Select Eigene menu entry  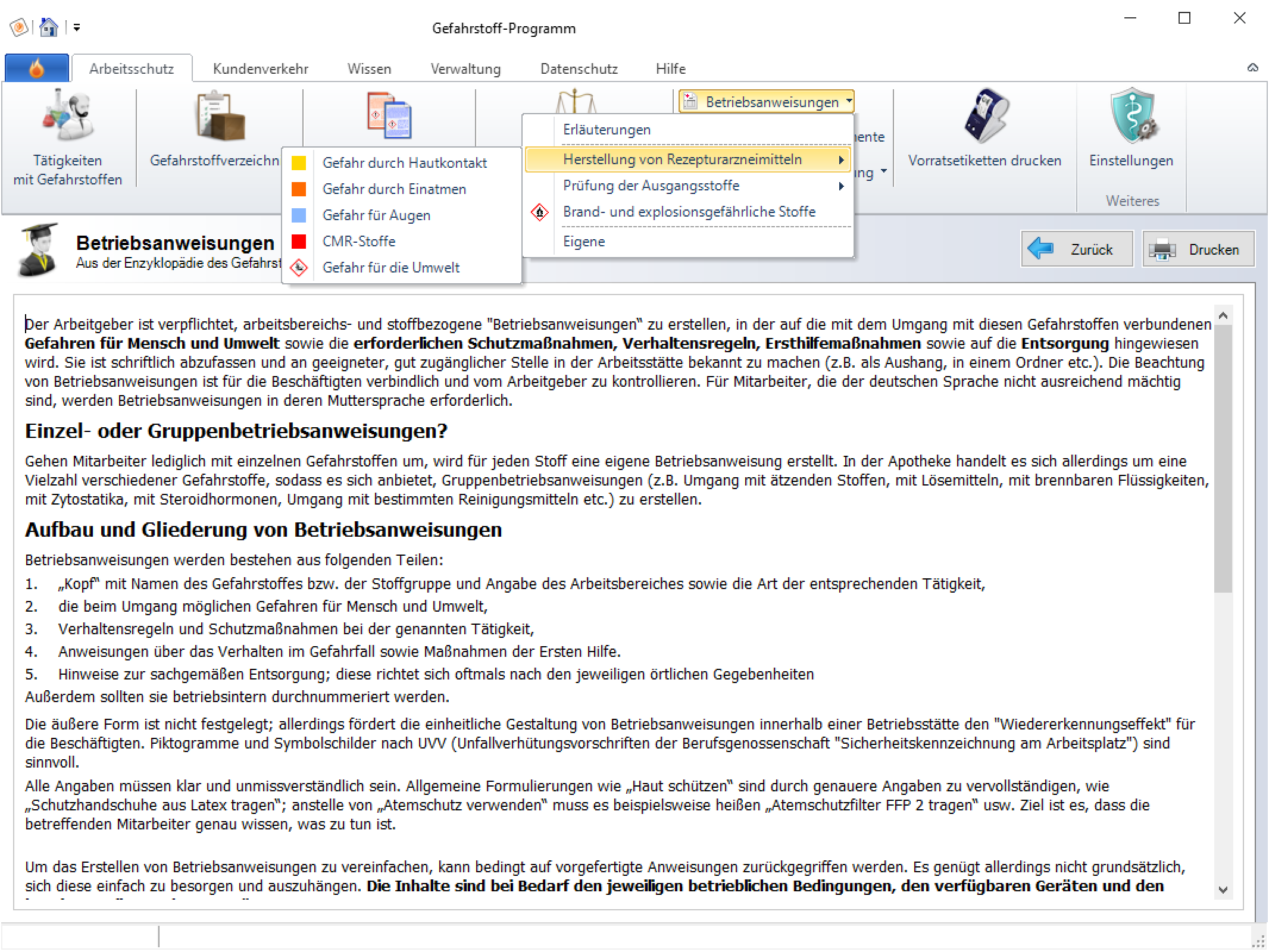[x=688, y=242]
